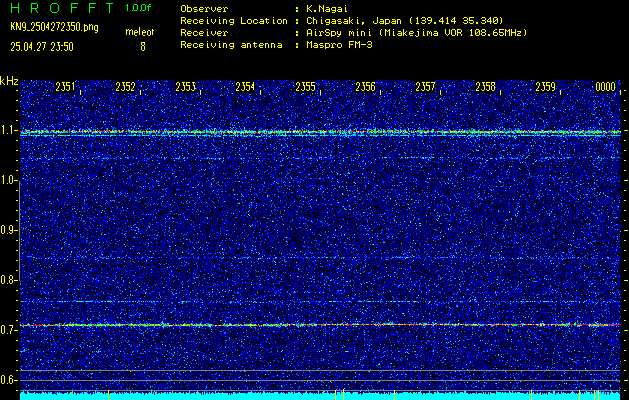Viewport: 629px width, 400px height.
Task: Click observer name K.Nagai
Action: 329,8
